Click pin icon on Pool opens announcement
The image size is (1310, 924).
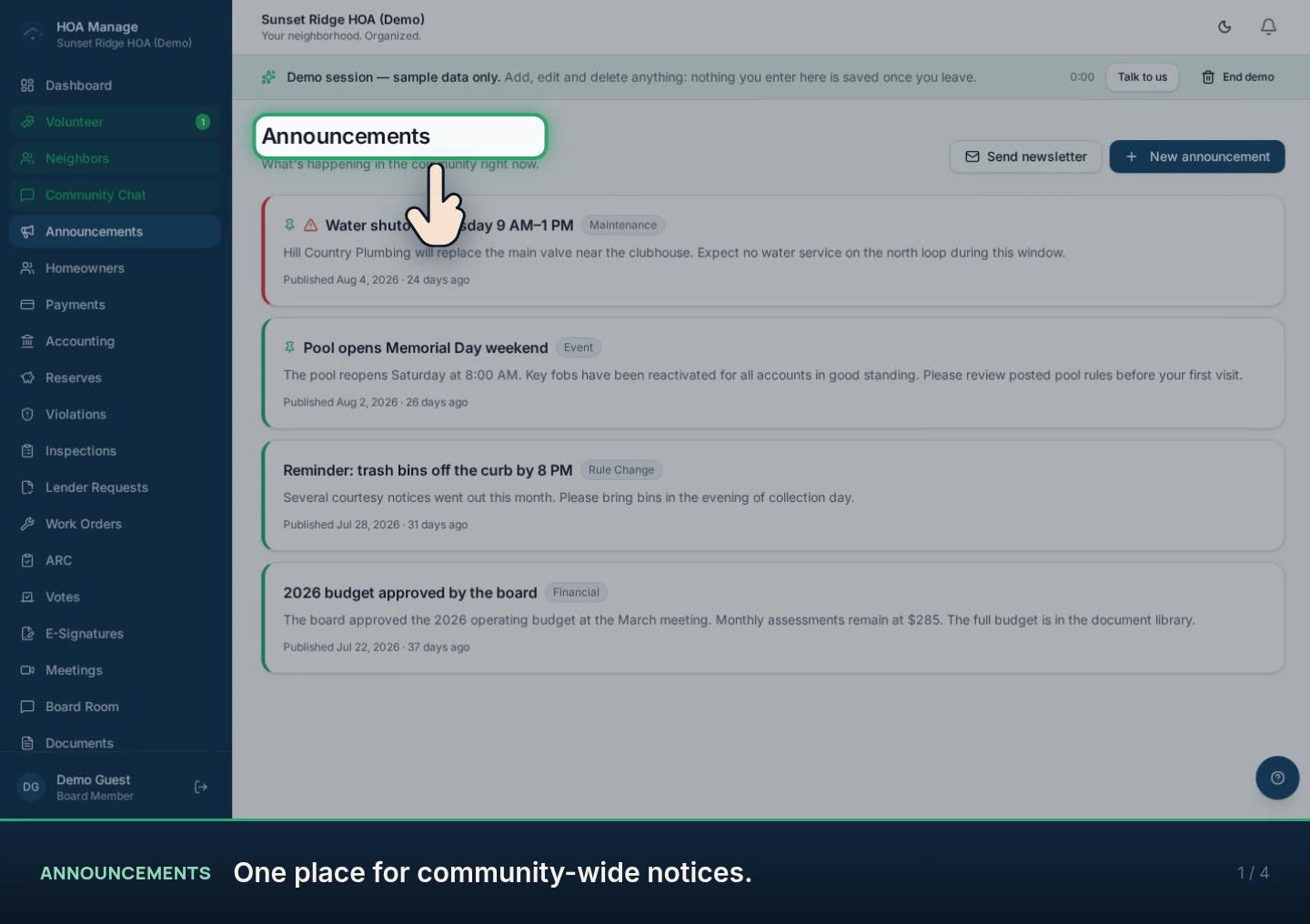point(289,347)
